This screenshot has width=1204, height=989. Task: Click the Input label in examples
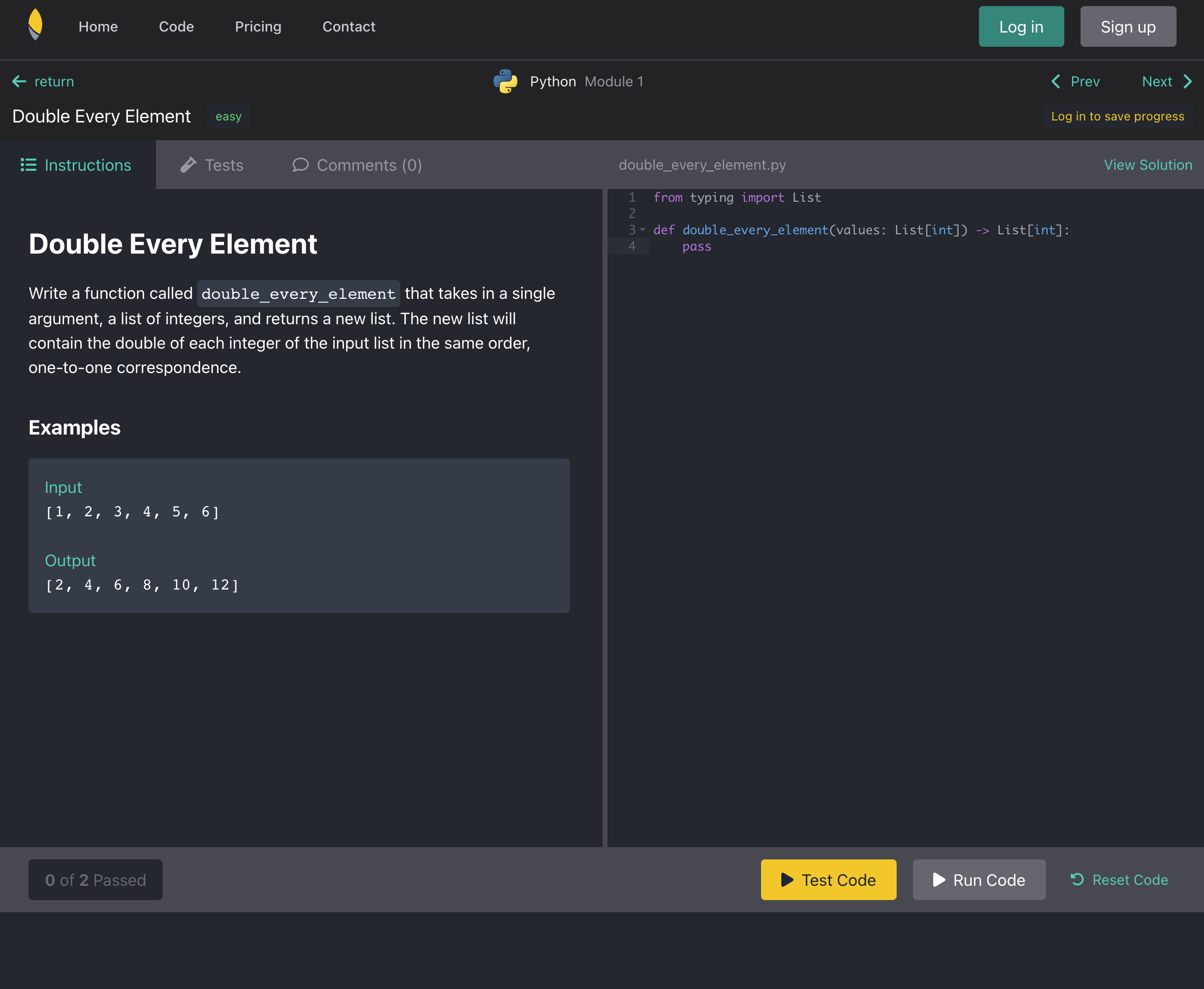coord(63,487)
